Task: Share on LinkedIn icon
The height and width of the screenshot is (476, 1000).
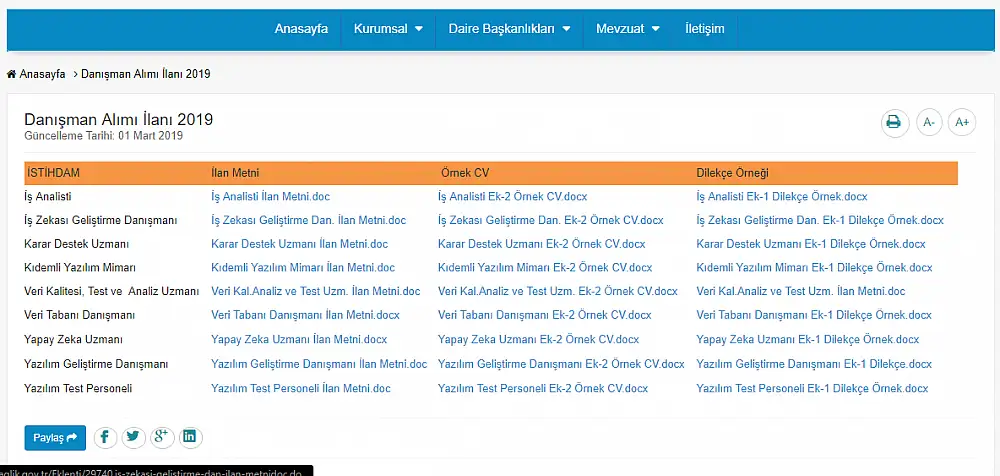Action: [189, 437]
